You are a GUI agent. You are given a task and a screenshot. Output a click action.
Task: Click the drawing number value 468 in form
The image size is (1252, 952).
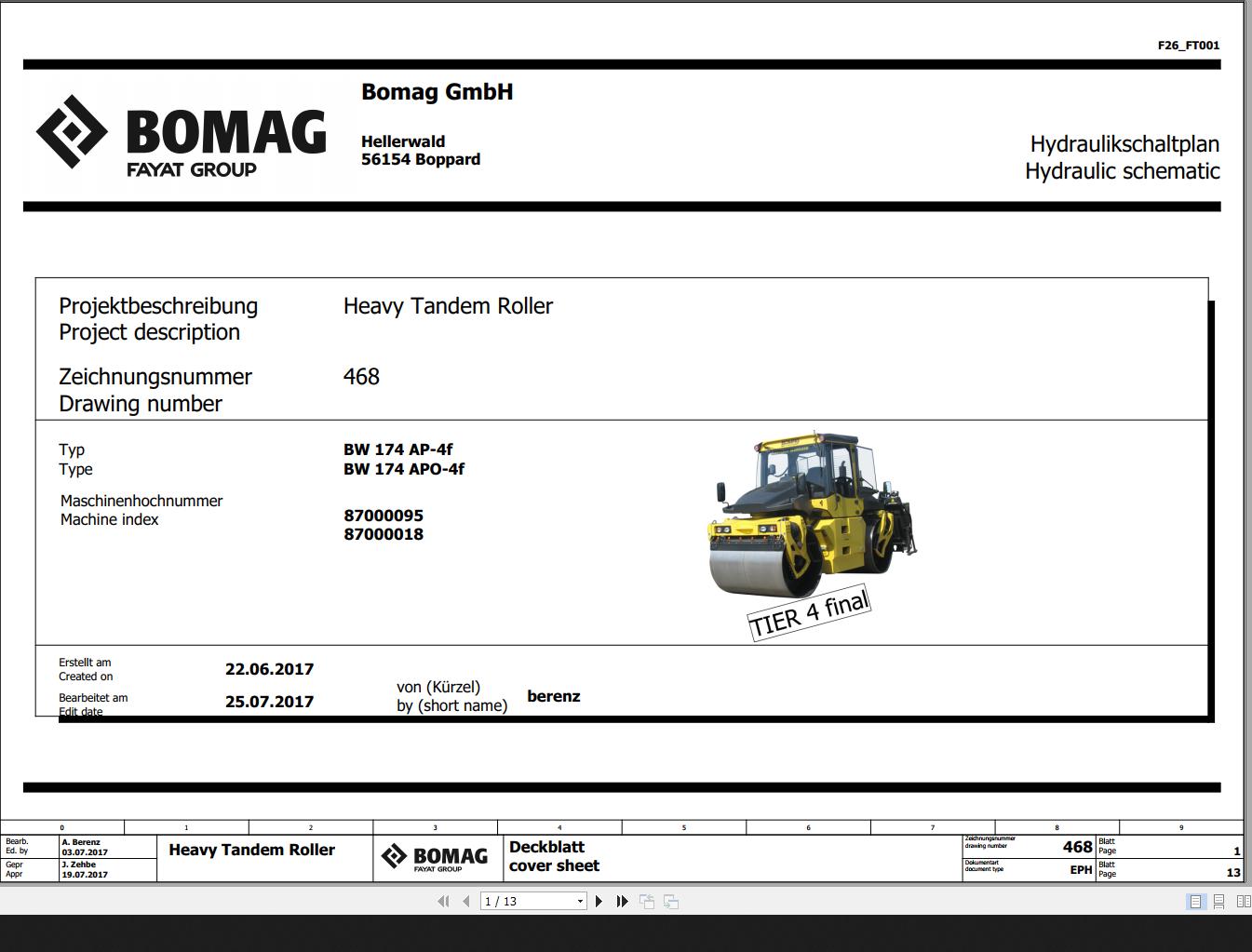(361, 377)
